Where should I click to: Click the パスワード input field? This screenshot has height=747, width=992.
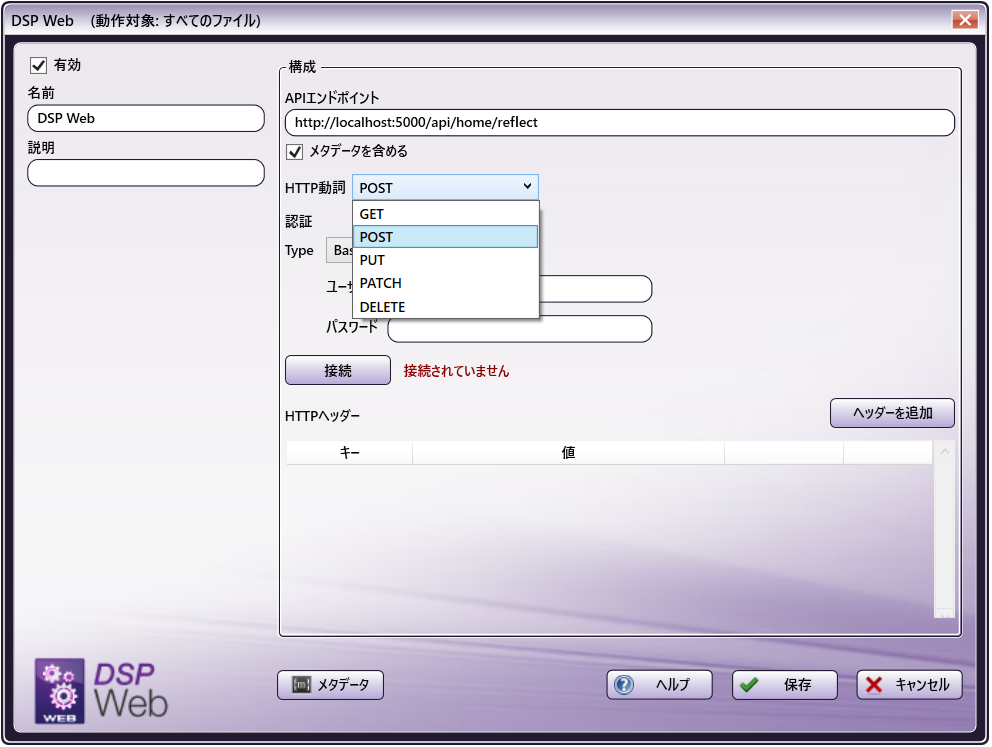520,330
